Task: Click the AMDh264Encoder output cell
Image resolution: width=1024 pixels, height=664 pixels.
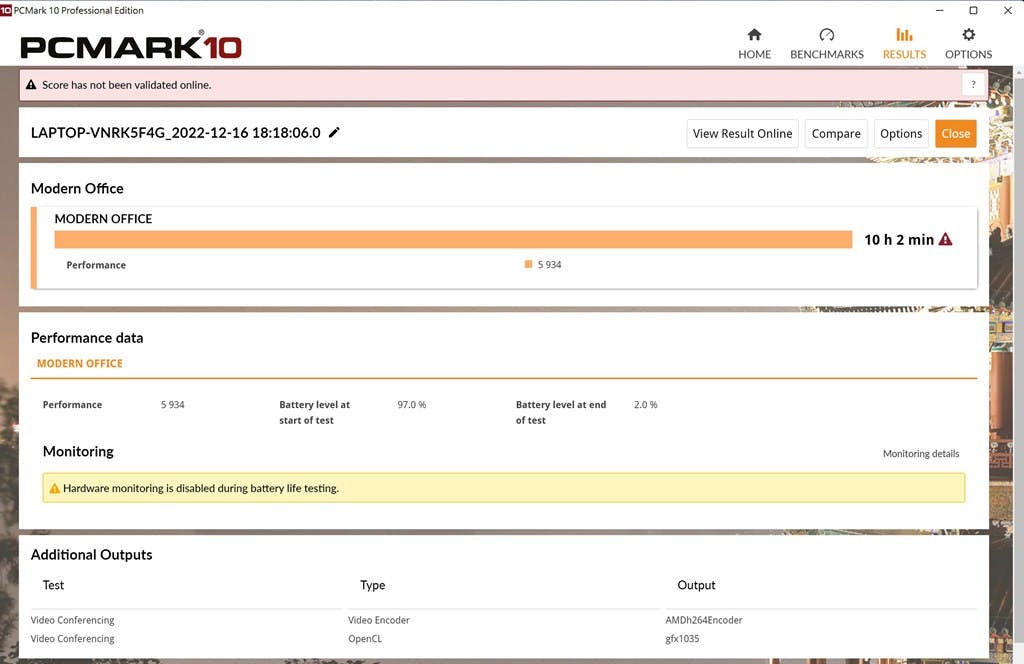Action: [x=703, y=620]
